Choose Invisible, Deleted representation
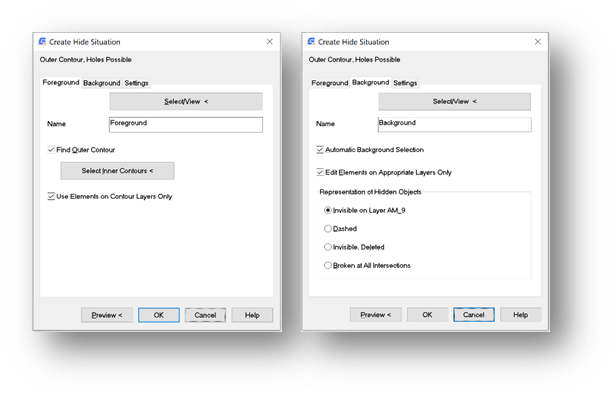 click(x=328, y=247)
